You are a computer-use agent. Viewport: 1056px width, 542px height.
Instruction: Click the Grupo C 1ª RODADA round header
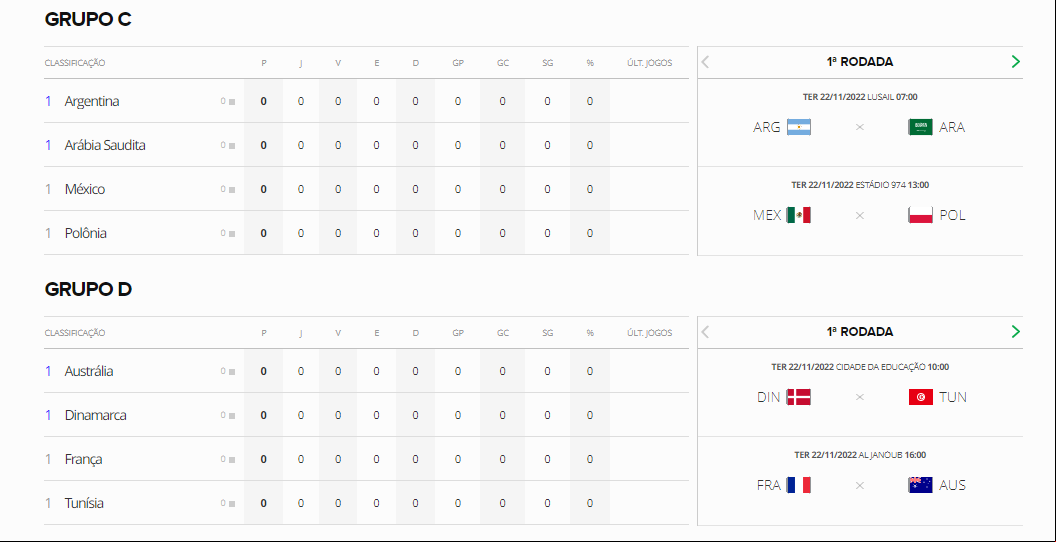859,62
